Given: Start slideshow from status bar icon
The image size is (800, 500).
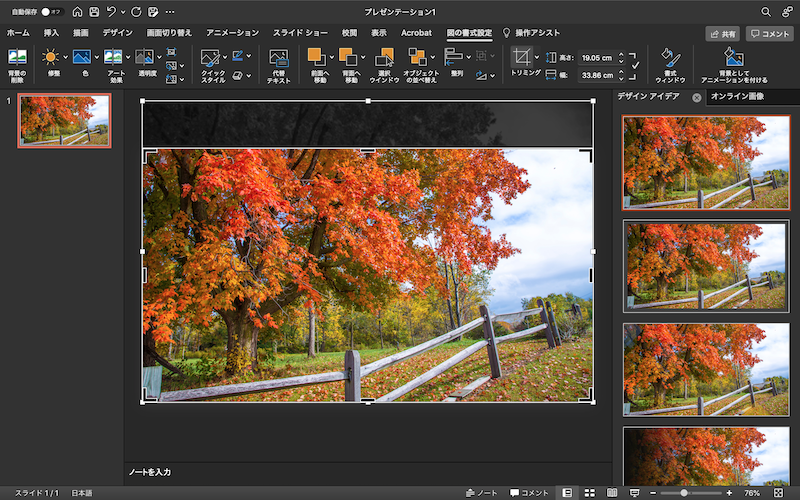Looking at the screenshot, I should point(634,493).
